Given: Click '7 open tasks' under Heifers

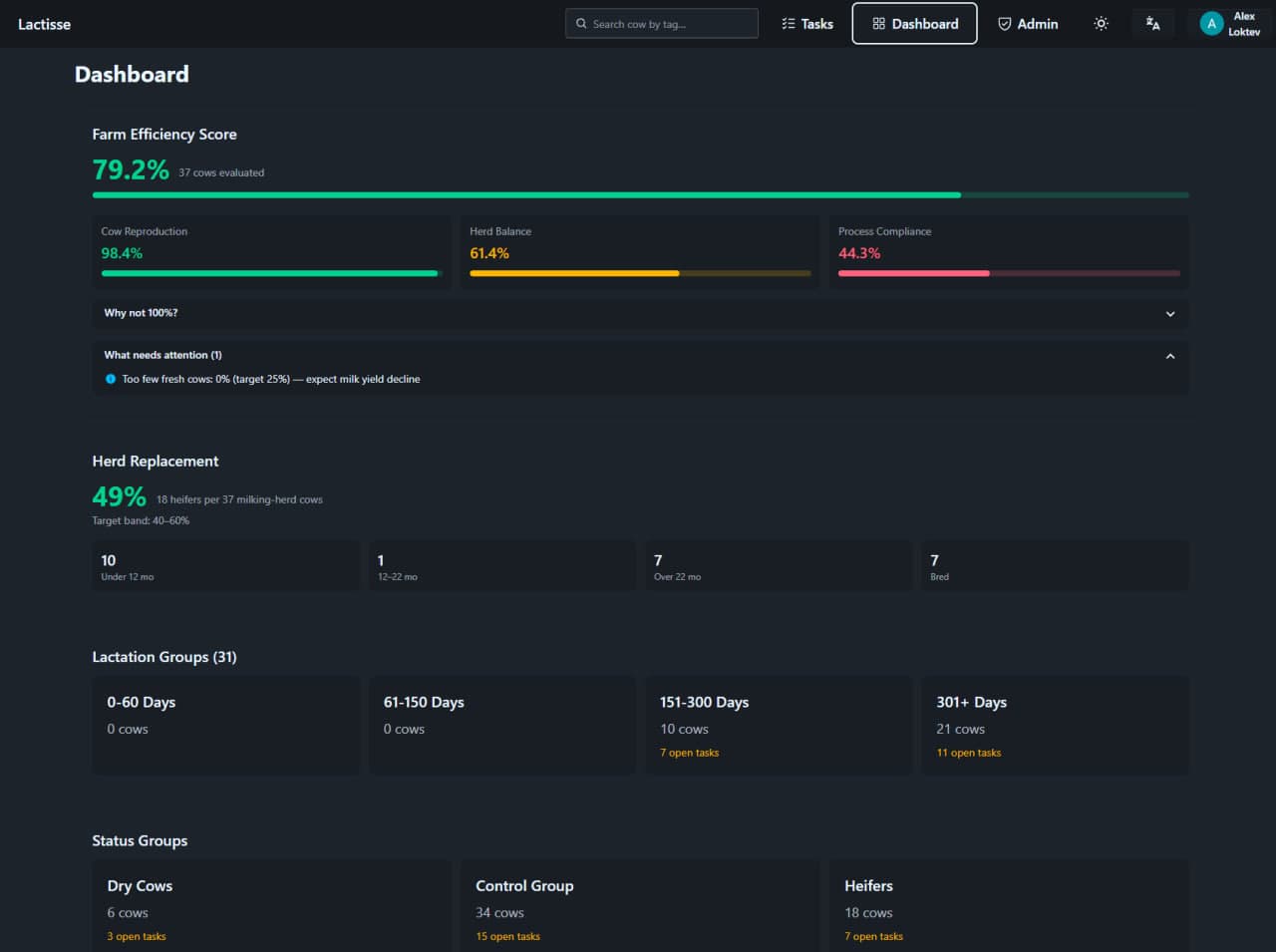Looking at the screenshot, I should [x=873, y=936].
